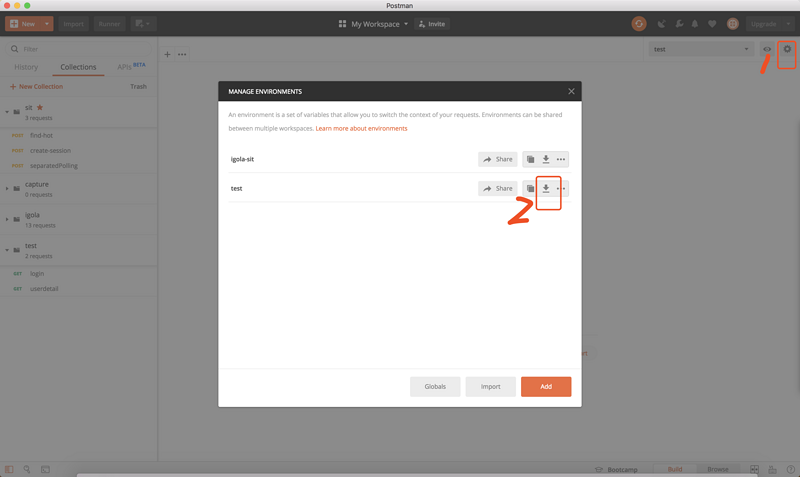Switch to two-pane layout icon
800x477 pixels.
pos(754,469)
